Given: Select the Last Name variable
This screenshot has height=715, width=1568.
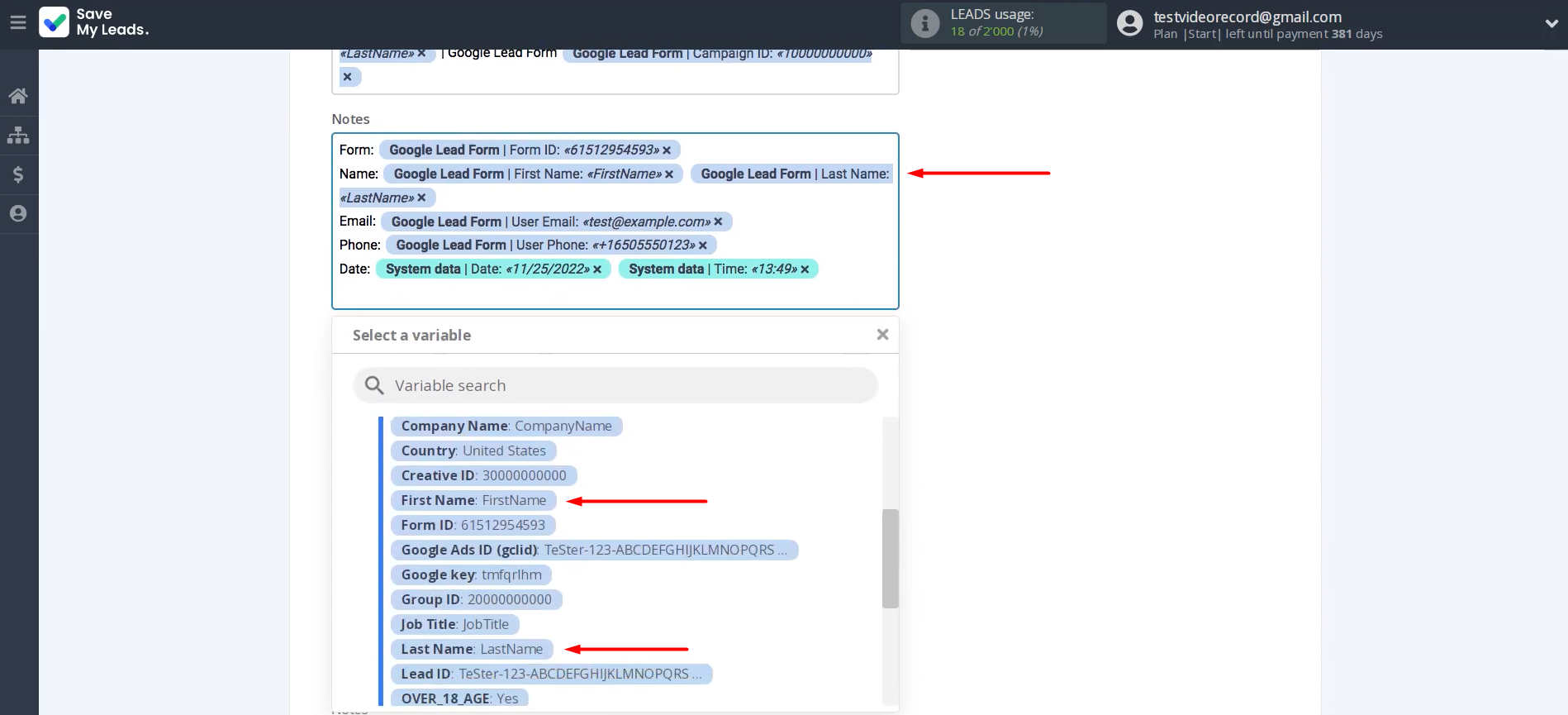Looking at the screenshot, I should 472,650.
